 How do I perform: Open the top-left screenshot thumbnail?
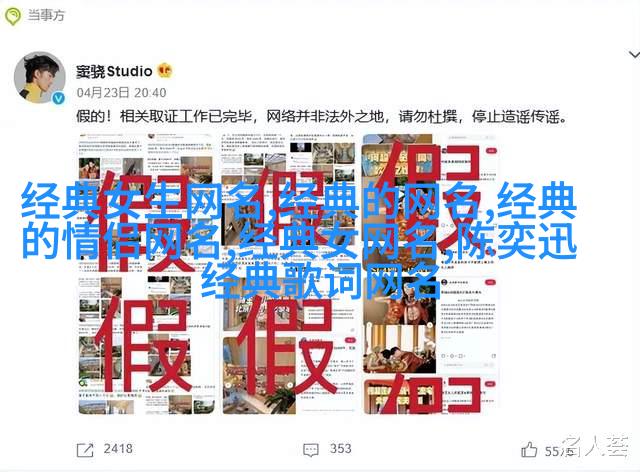tap(147, 202)
